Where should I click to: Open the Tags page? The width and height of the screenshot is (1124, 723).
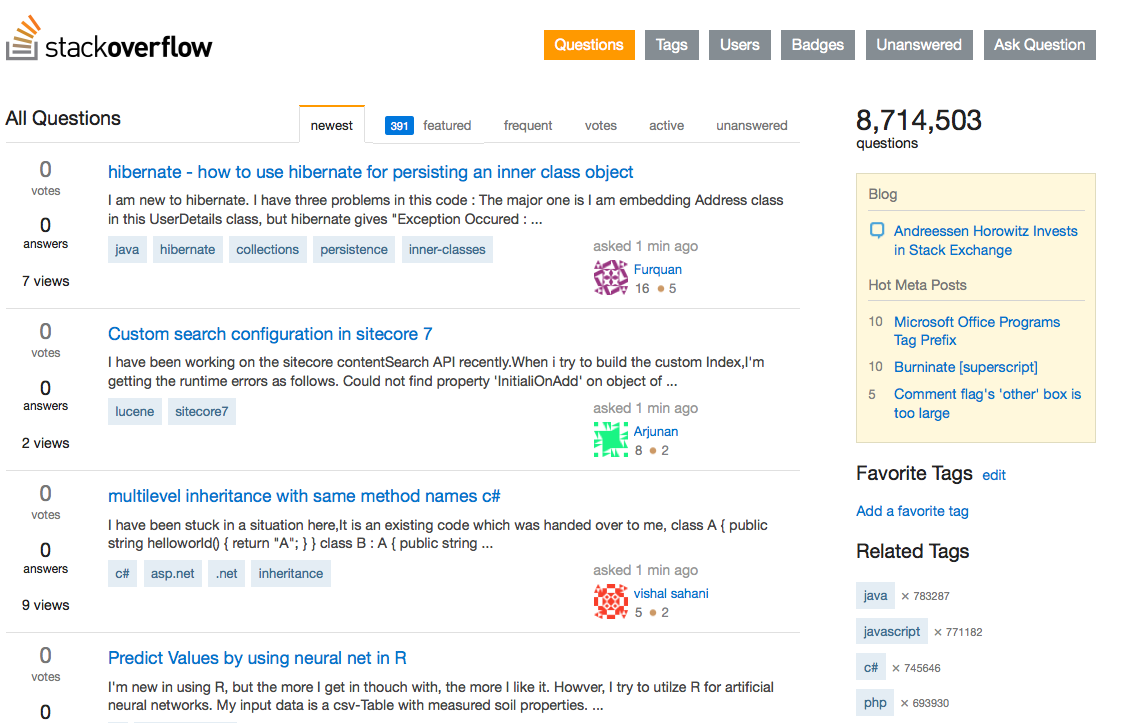pyautogui.click(x=671, y=44)
